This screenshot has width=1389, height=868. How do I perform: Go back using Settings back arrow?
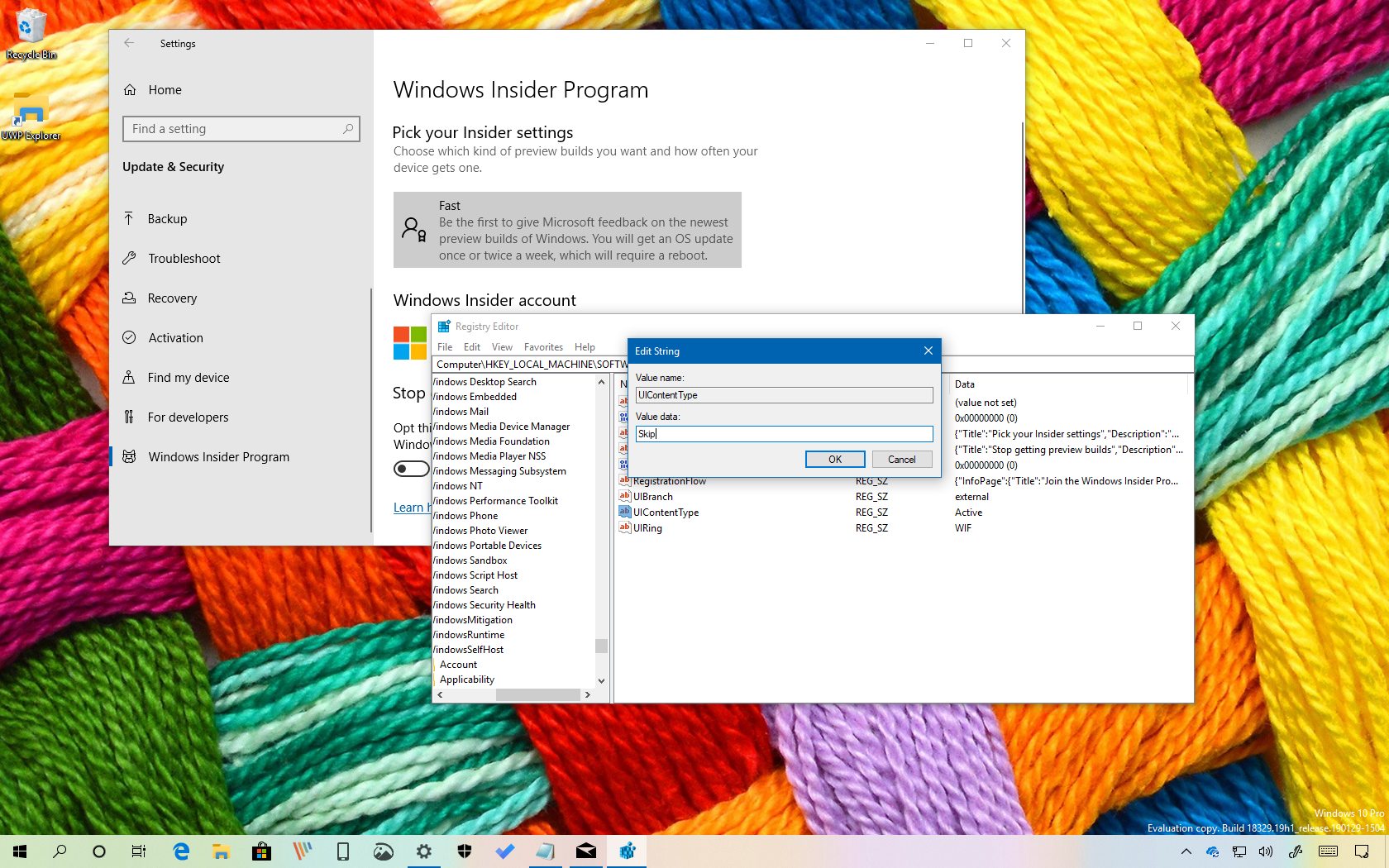129,43
